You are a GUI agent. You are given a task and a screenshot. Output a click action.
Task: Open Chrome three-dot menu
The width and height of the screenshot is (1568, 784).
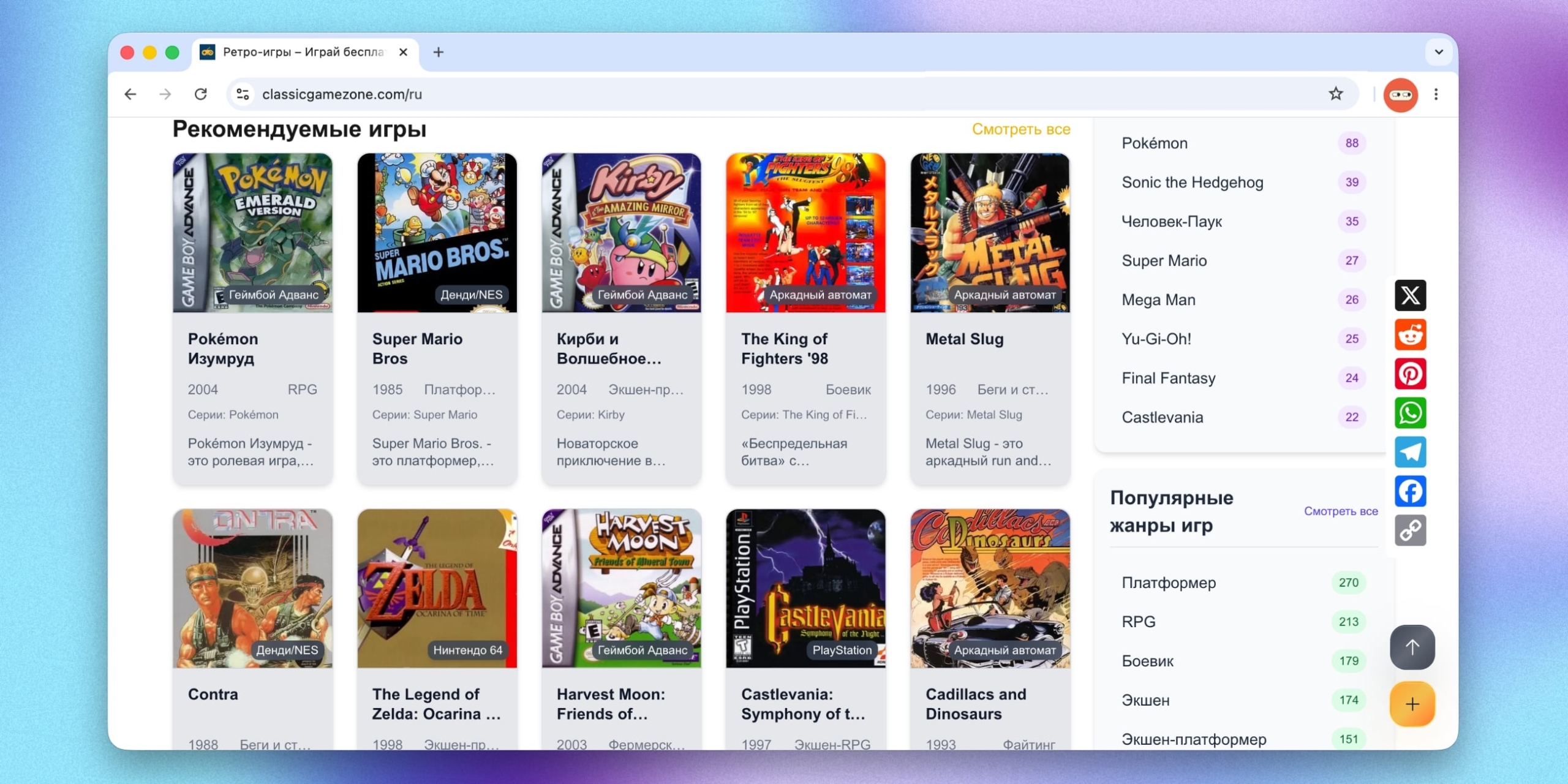[1436, 94]
